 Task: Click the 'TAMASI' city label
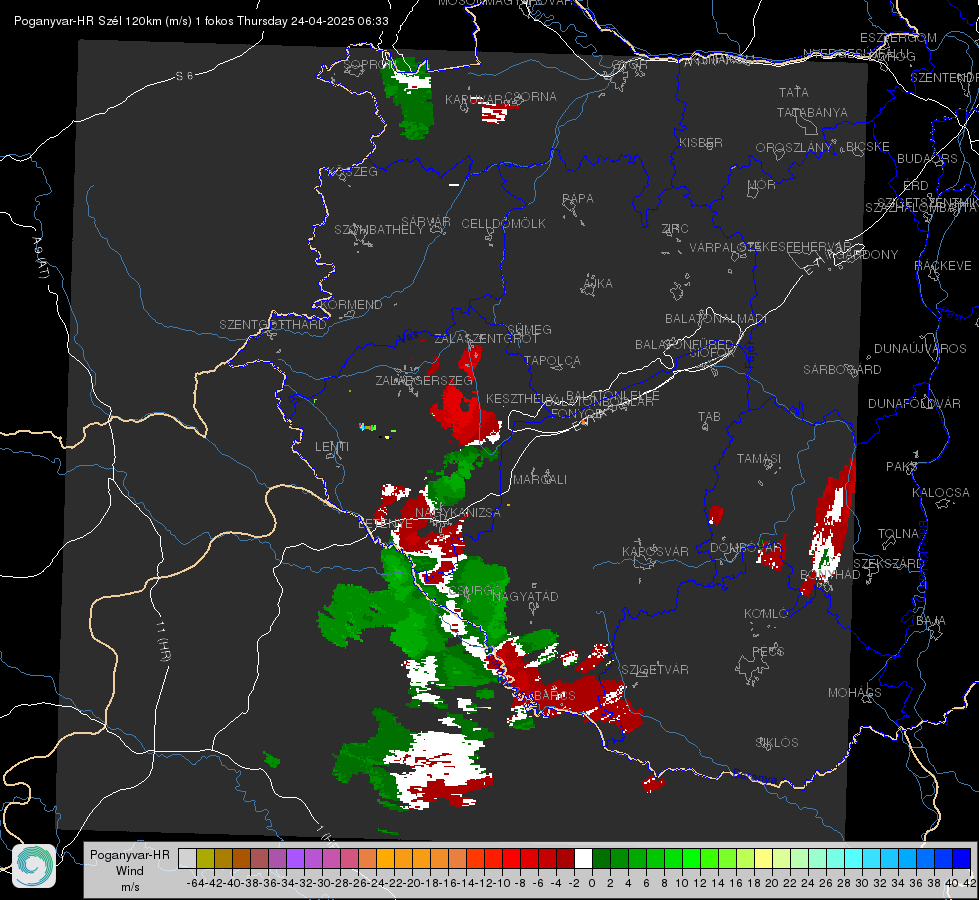(759, 458)
